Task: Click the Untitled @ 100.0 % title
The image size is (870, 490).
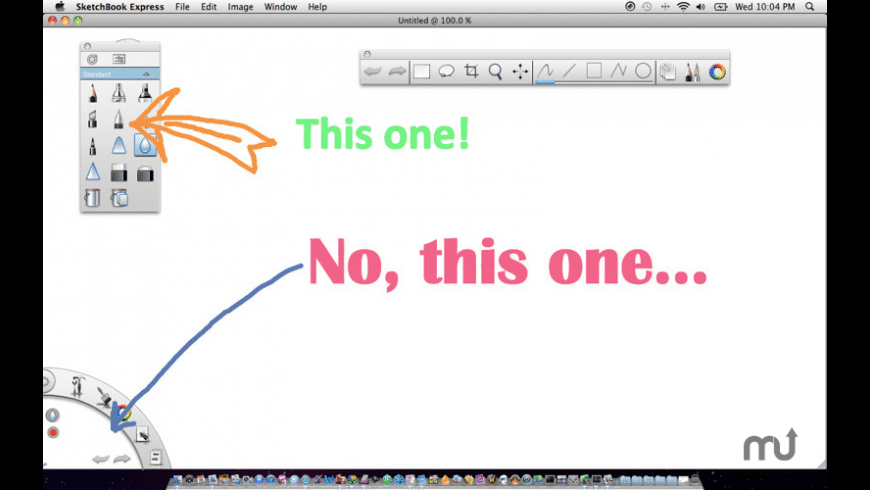Action: click(x=434, y=21)
